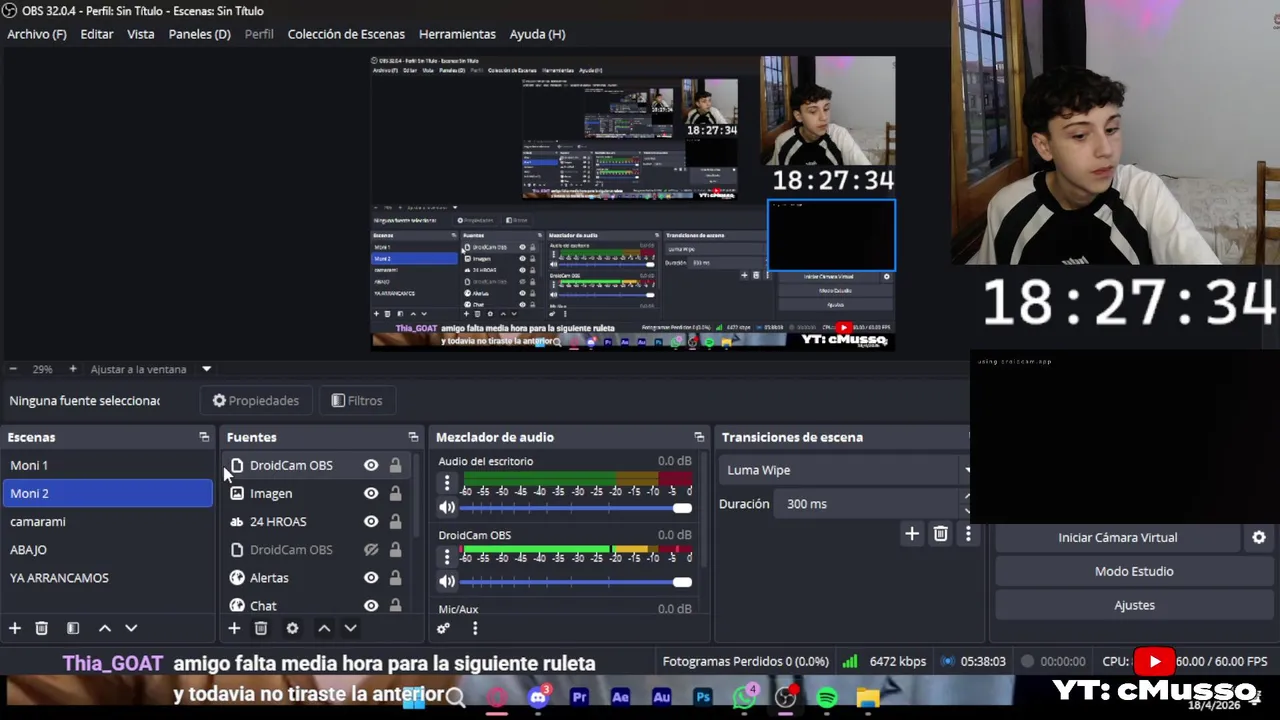Open the Ayuda menu

(x=538, y=34)
